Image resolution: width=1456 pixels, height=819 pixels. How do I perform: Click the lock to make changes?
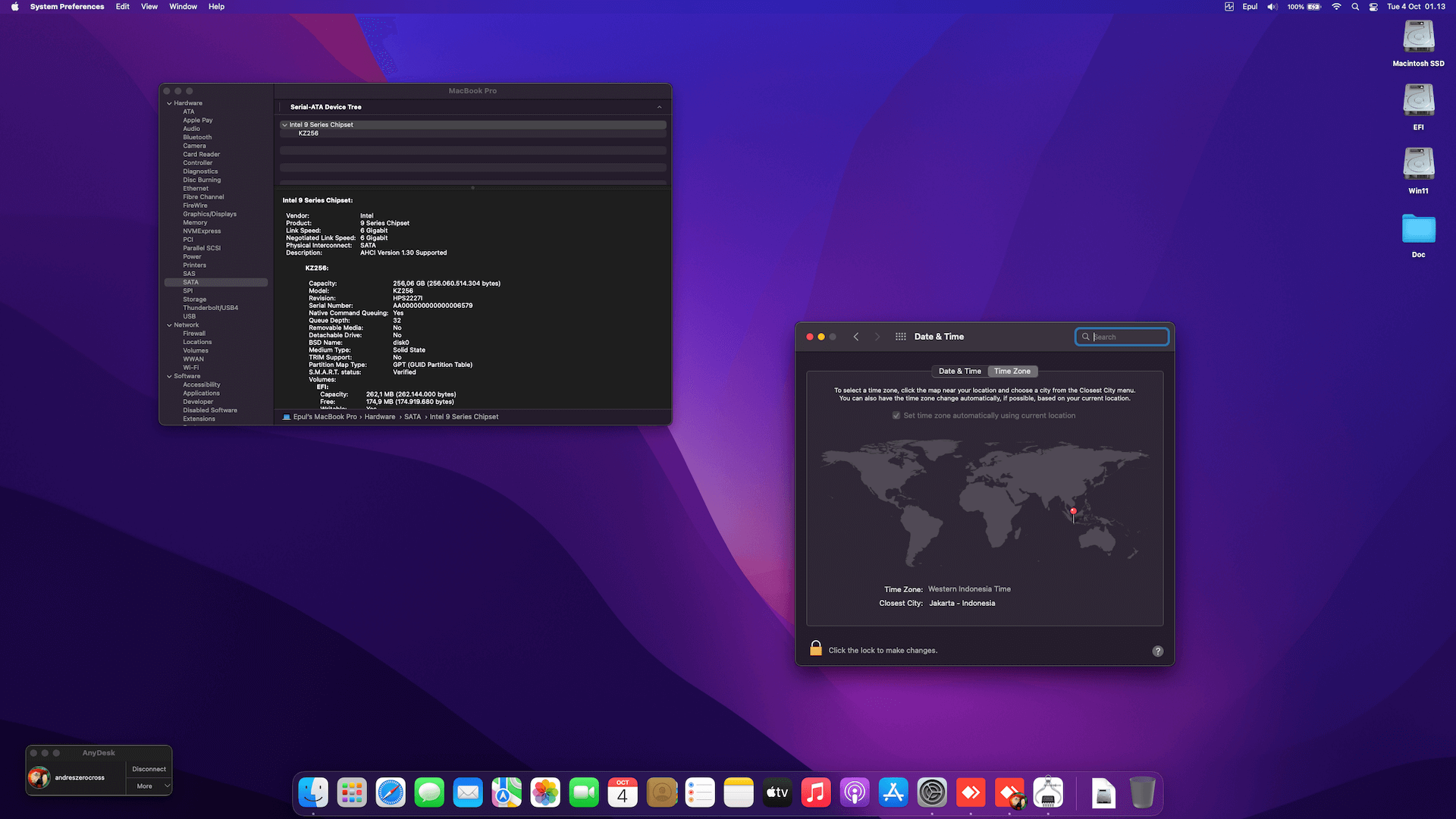pos(816,648)
